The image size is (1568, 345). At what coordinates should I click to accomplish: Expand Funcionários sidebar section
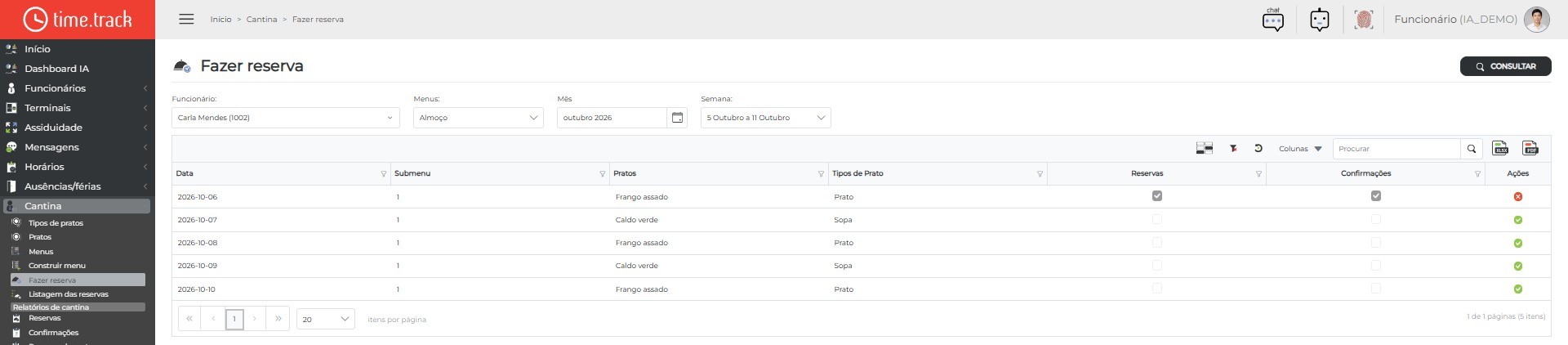point(77,88)
